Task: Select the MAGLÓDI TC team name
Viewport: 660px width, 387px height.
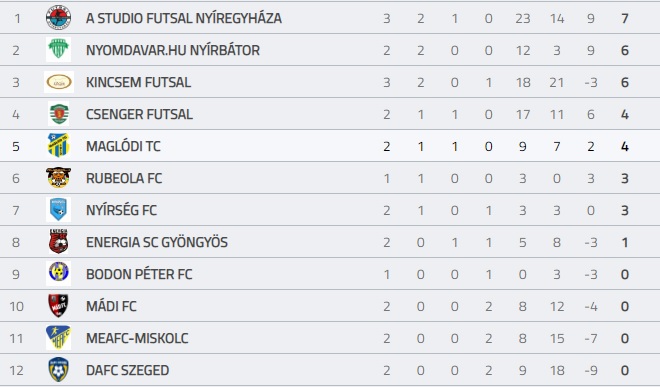Action: pos(123,147)
